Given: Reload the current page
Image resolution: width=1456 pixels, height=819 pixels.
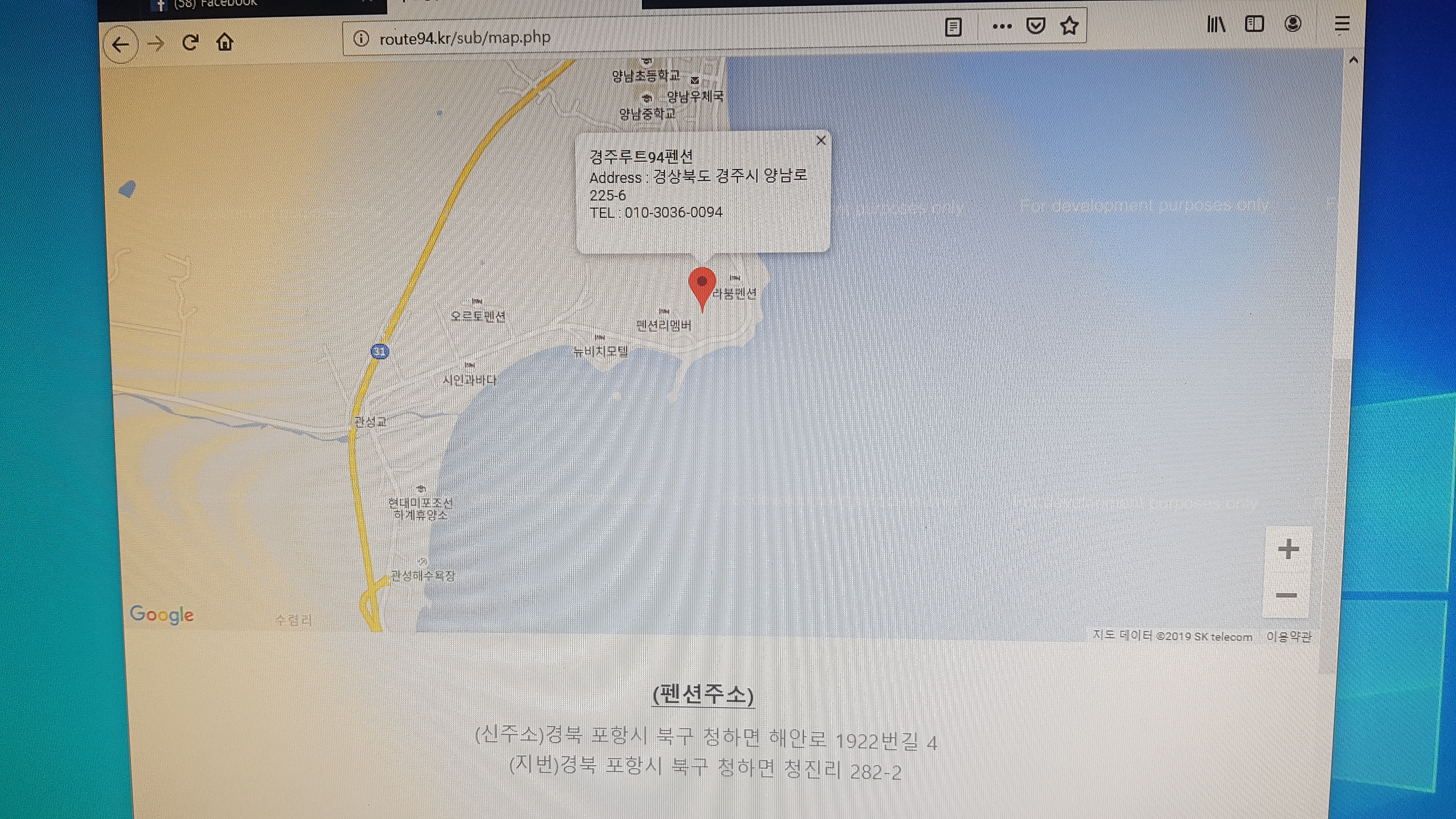Looking at the screenshot, I should [x=190, y=42].
